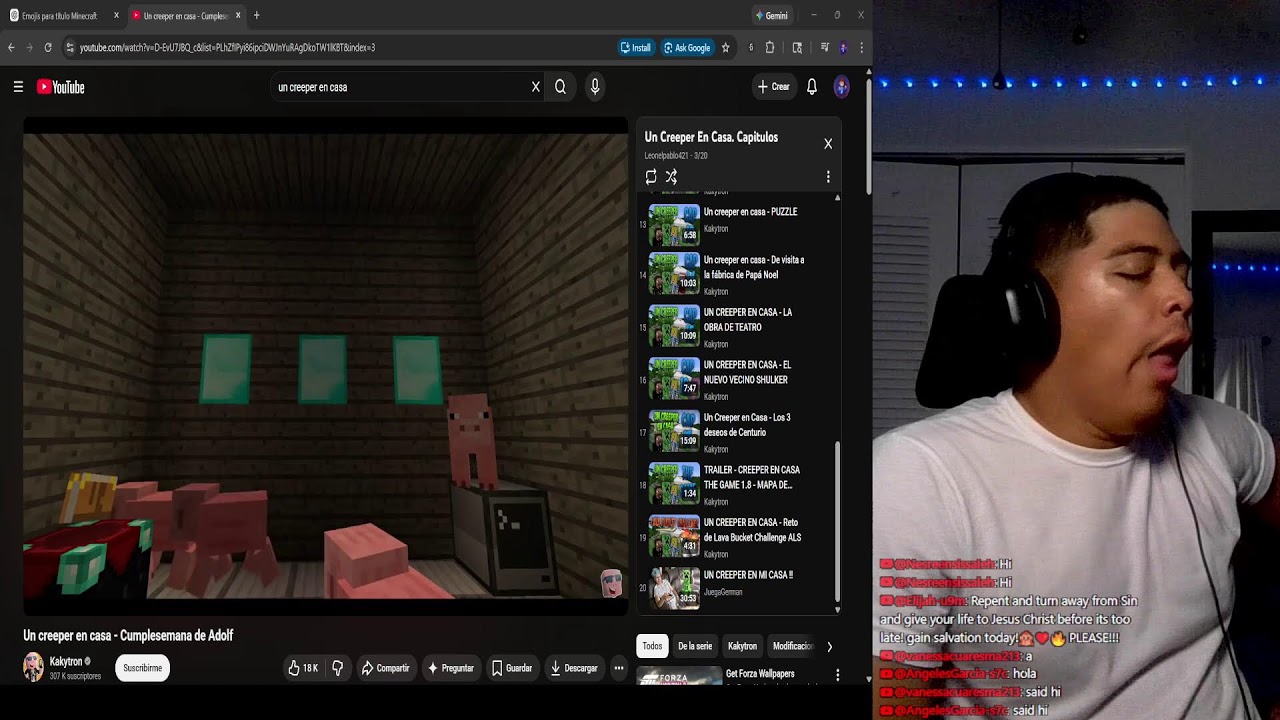Select the Todos filter chip
Screen dimensions: 1280x720
pos(652,646)
